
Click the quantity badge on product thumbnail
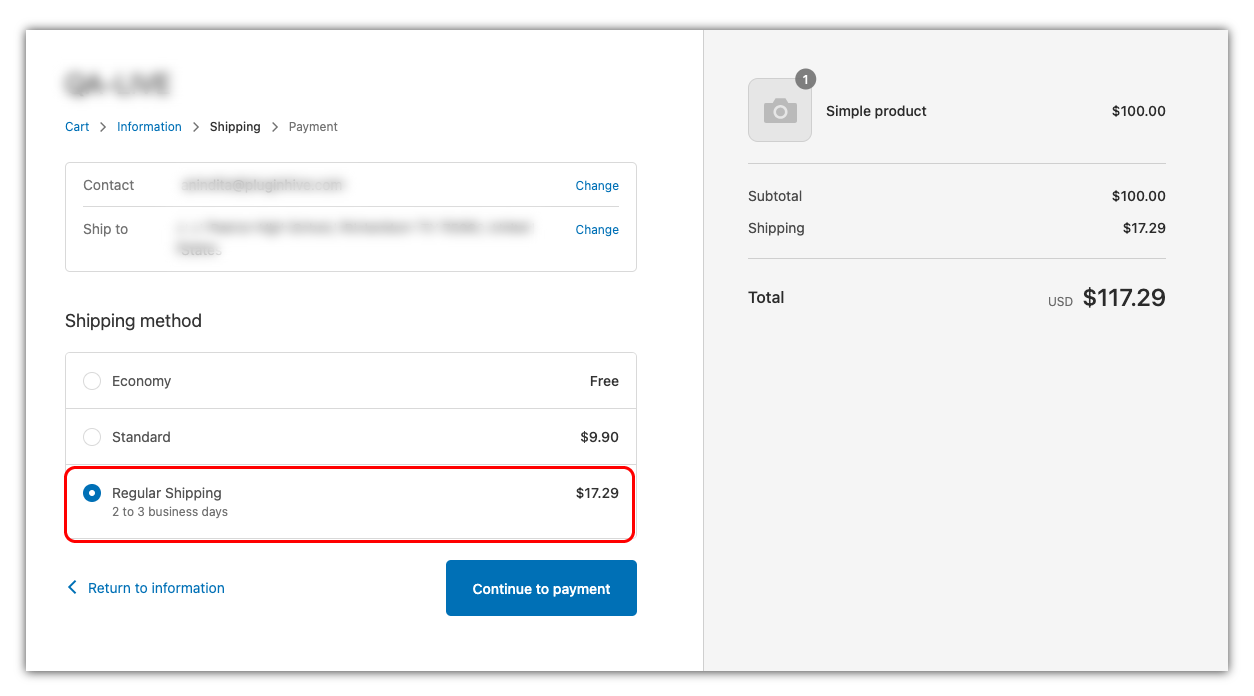point(806,79)
